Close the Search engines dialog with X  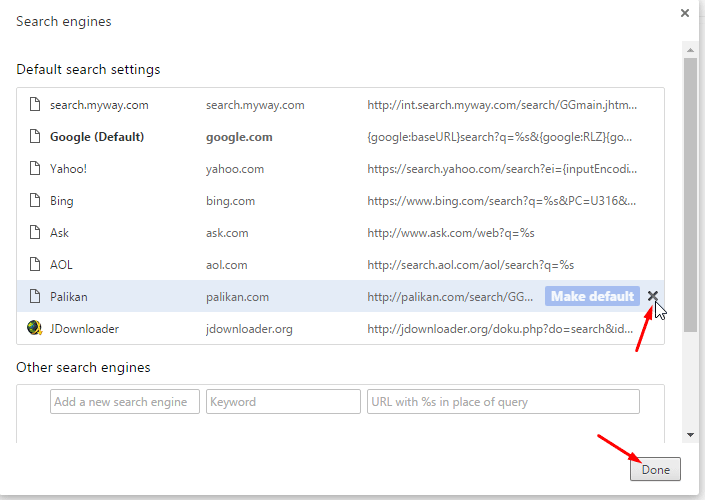(685, 13)
